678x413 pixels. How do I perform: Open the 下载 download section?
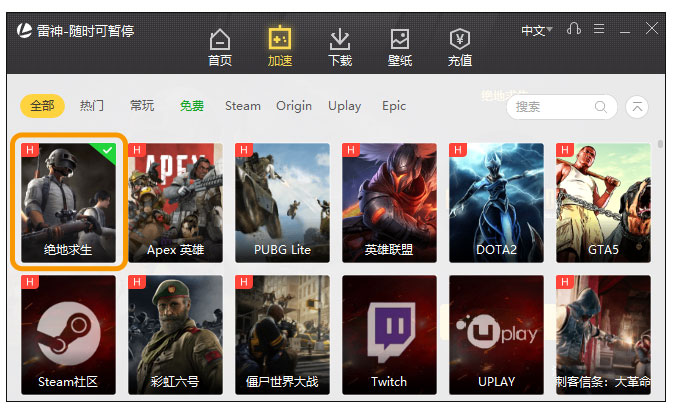click(340, 47)
